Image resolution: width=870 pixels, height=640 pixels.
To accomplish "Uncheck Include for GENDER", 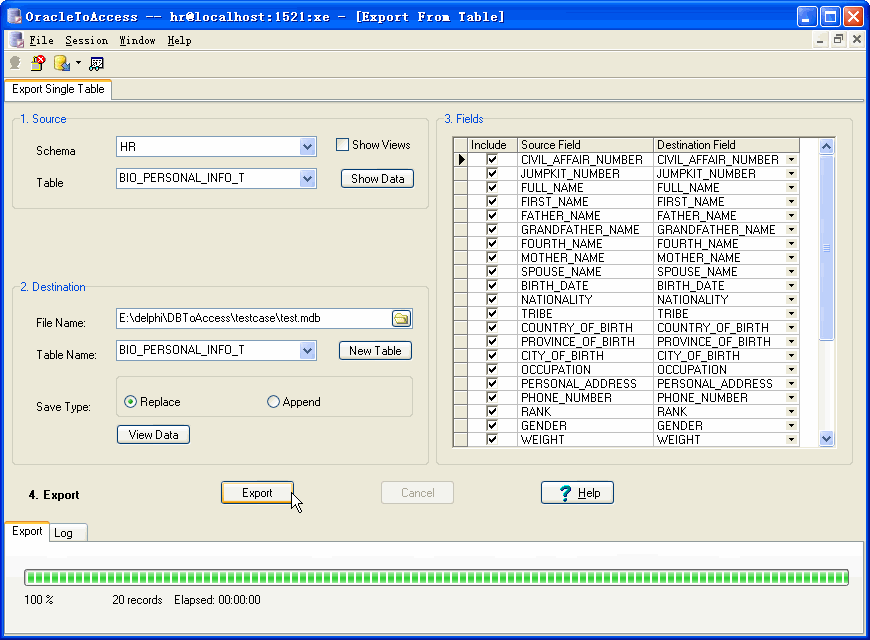I will tap(492, 426).
